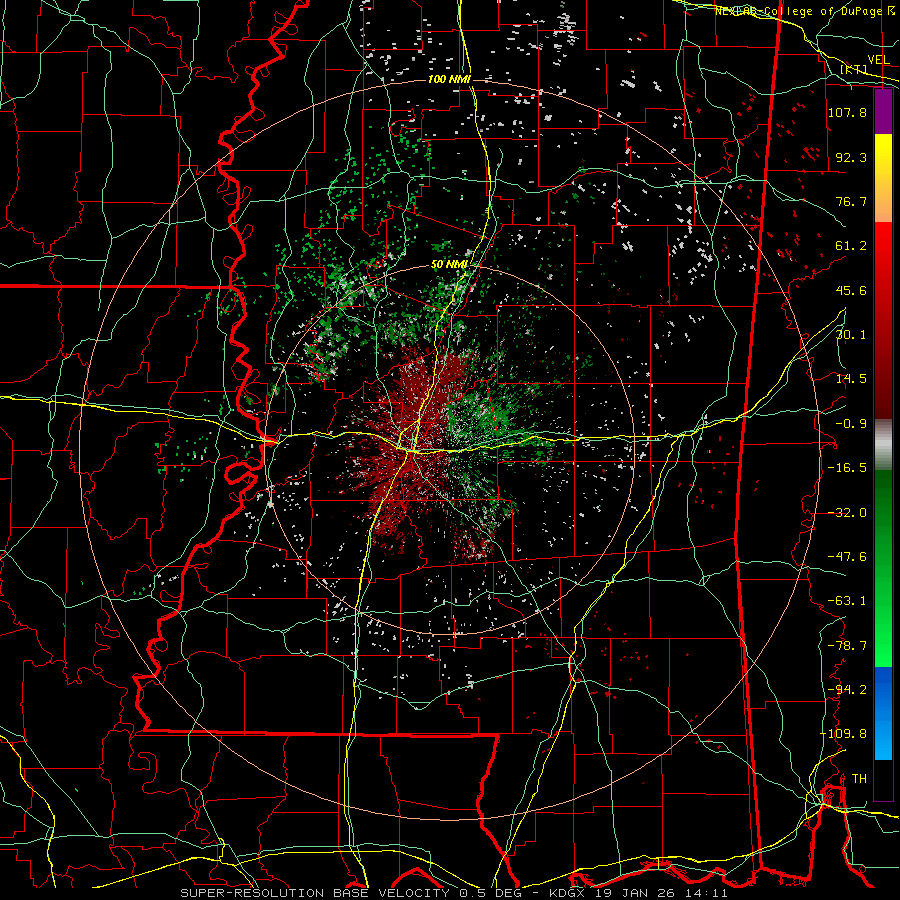Image resolution: width=900 pixels, height=900 pixels.
Task: Click the TH label below the scale
Action: 859,779
